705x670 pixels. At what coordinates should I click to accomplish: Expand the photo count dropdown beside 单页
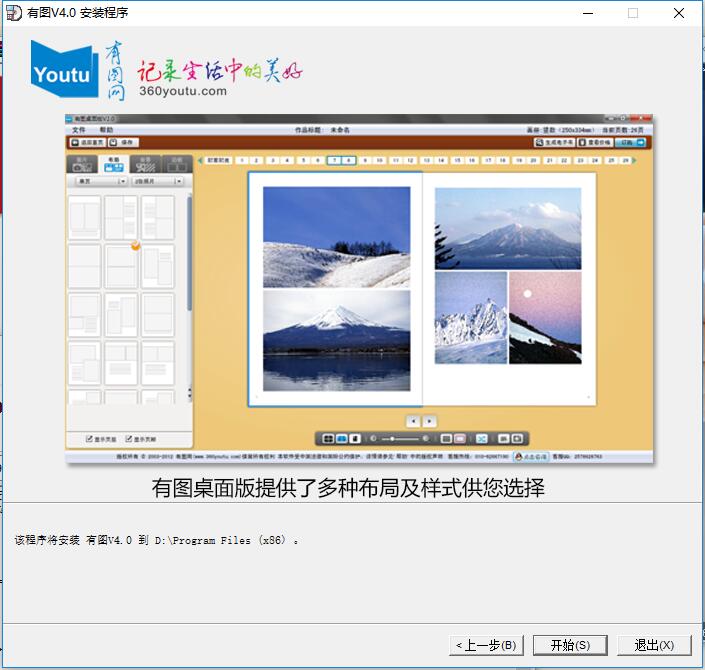coord(156,182)
